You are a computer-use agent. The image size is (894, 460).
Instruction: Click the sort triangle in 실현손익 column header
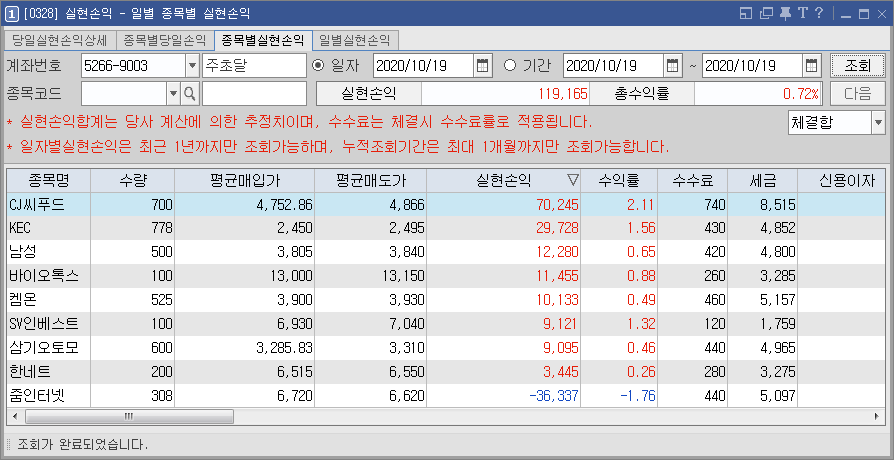coord(572,181)
